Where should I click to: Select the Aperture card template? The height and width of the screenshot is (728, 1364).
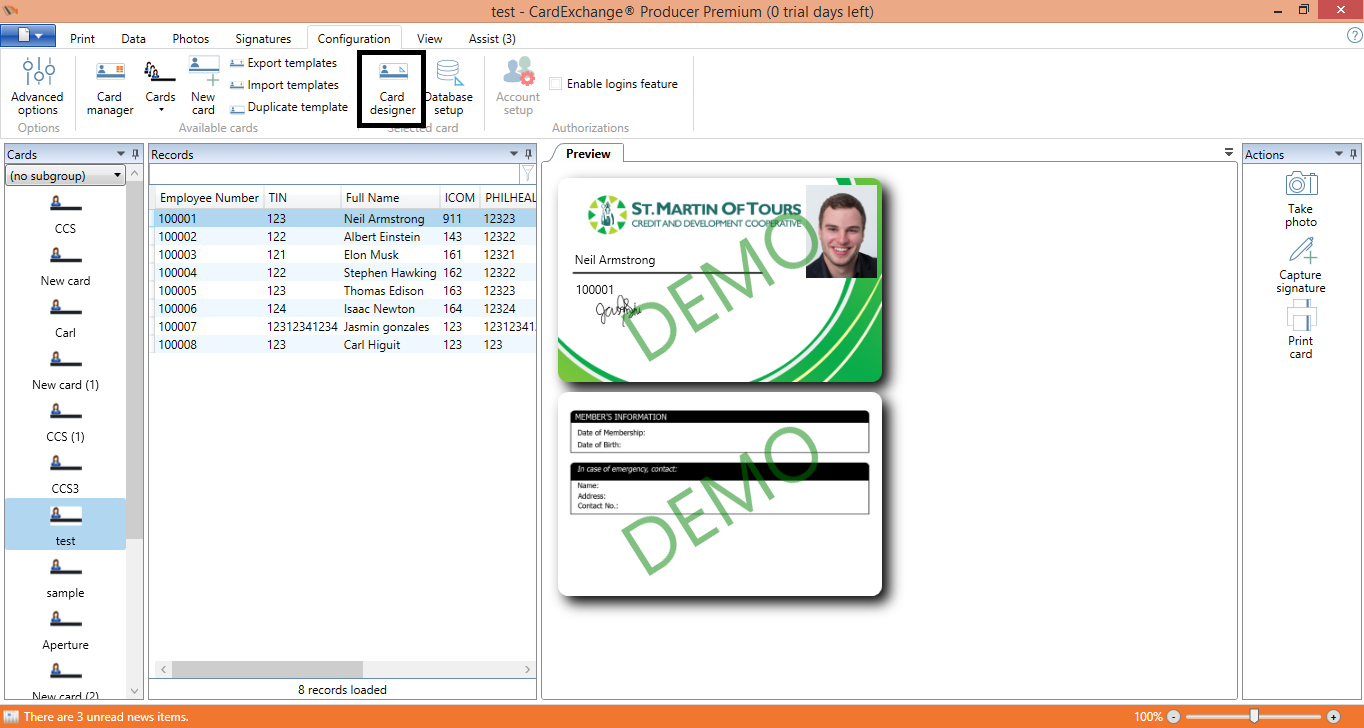click(x=65, y=630)
